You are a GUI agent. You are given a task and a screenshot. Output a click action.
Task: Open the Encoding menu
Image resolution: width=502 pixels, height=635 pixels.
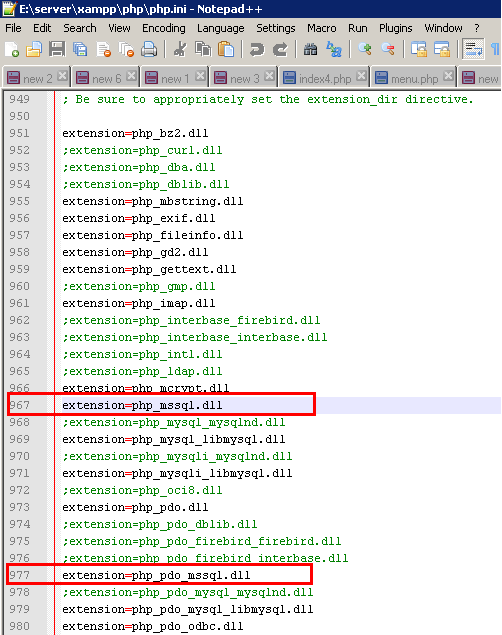coord(164,28)
